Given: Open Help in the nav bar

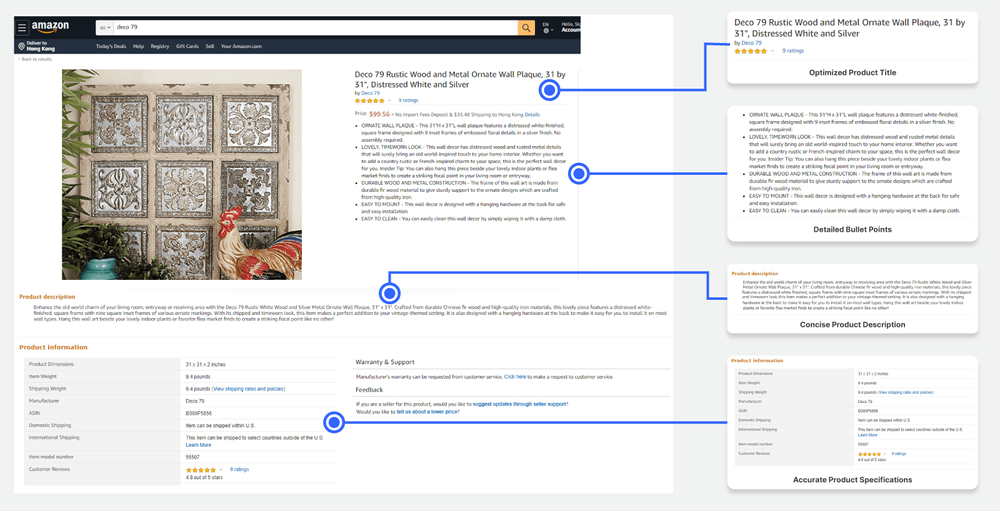Looking at the screenshot, I should [x=138, y=47].
